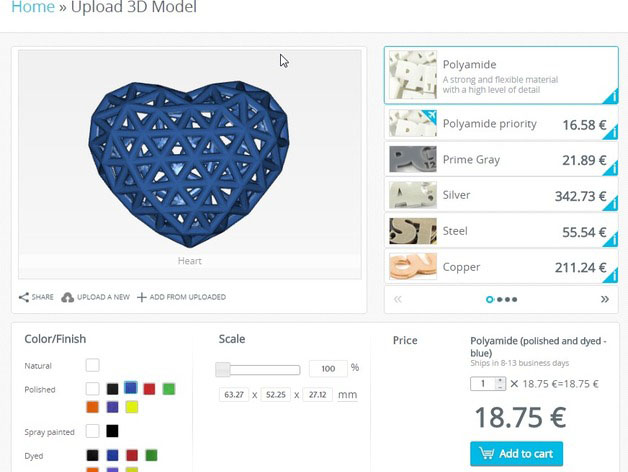Pick the Natural white finish swatch
This screenshot has height=472, width=628.
pos(92,365)
